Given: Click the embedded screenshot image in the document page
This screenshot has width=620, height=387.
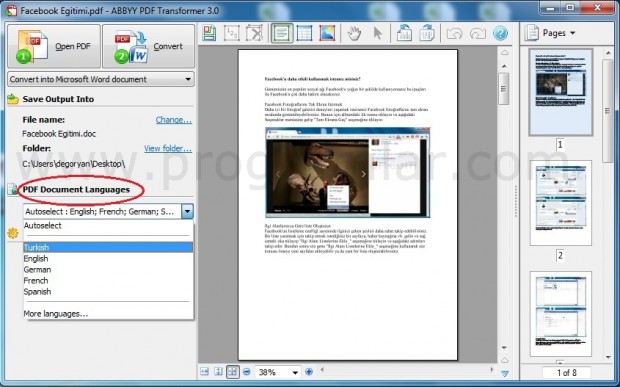Looking at the screenshot, I should point(348,172).
